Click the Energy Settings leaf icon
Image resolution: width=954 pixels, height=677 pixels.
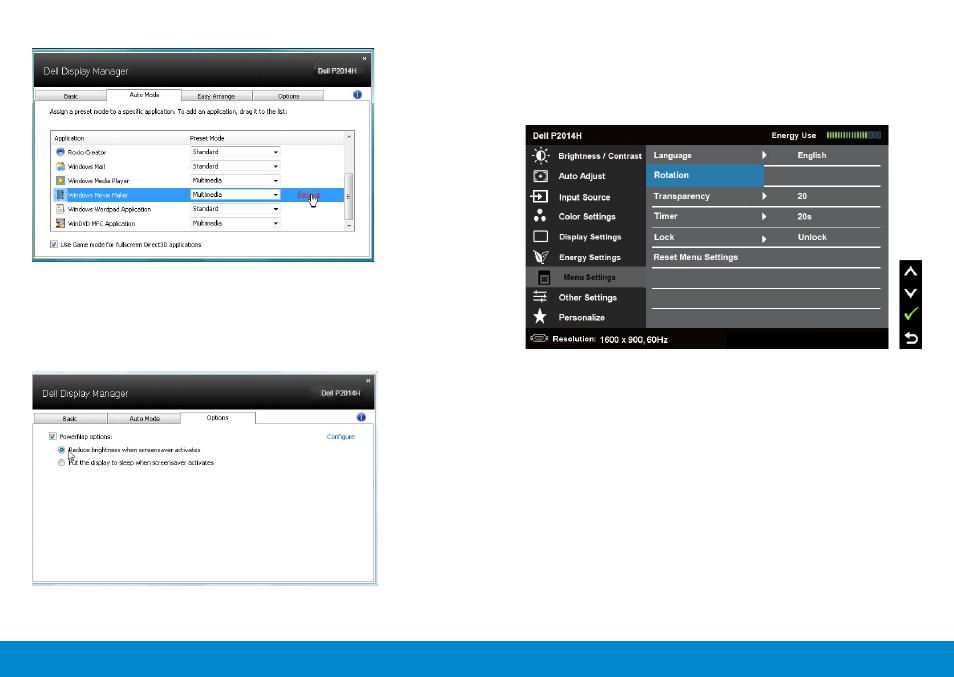point(540,257)
